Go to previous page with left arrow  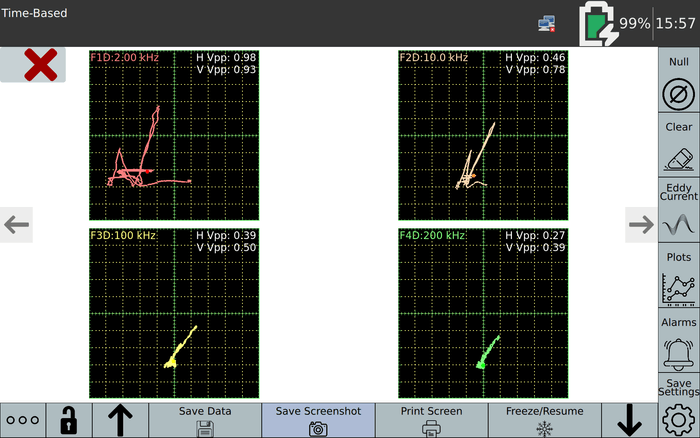[x=17, y=225]
